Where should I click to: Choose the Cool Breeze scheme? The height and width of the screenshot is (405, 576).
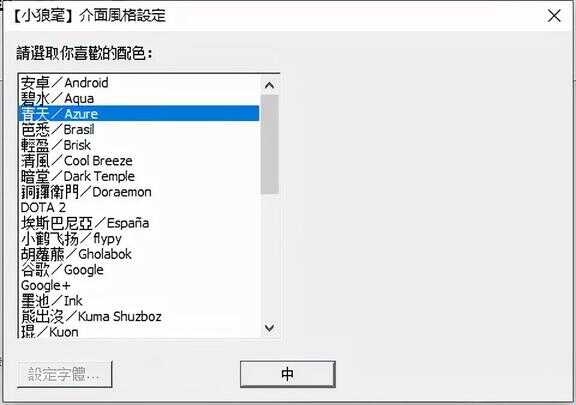pyautogui.click(x=139, y=161)
